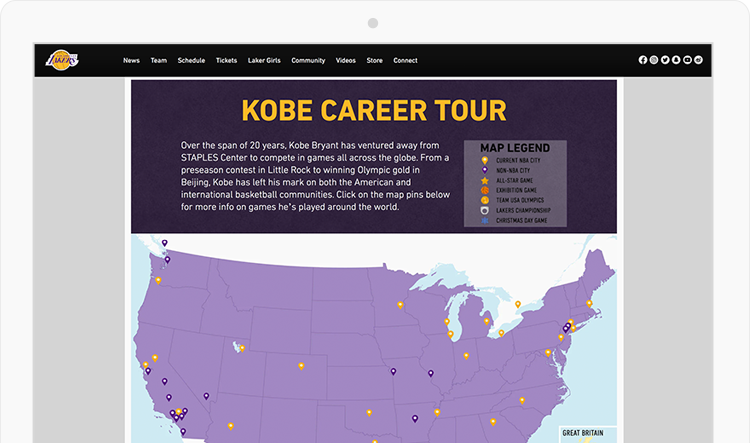Select the purple Vancouver map pin
Screen dimensions: 750x443
[x=165, y=243]
